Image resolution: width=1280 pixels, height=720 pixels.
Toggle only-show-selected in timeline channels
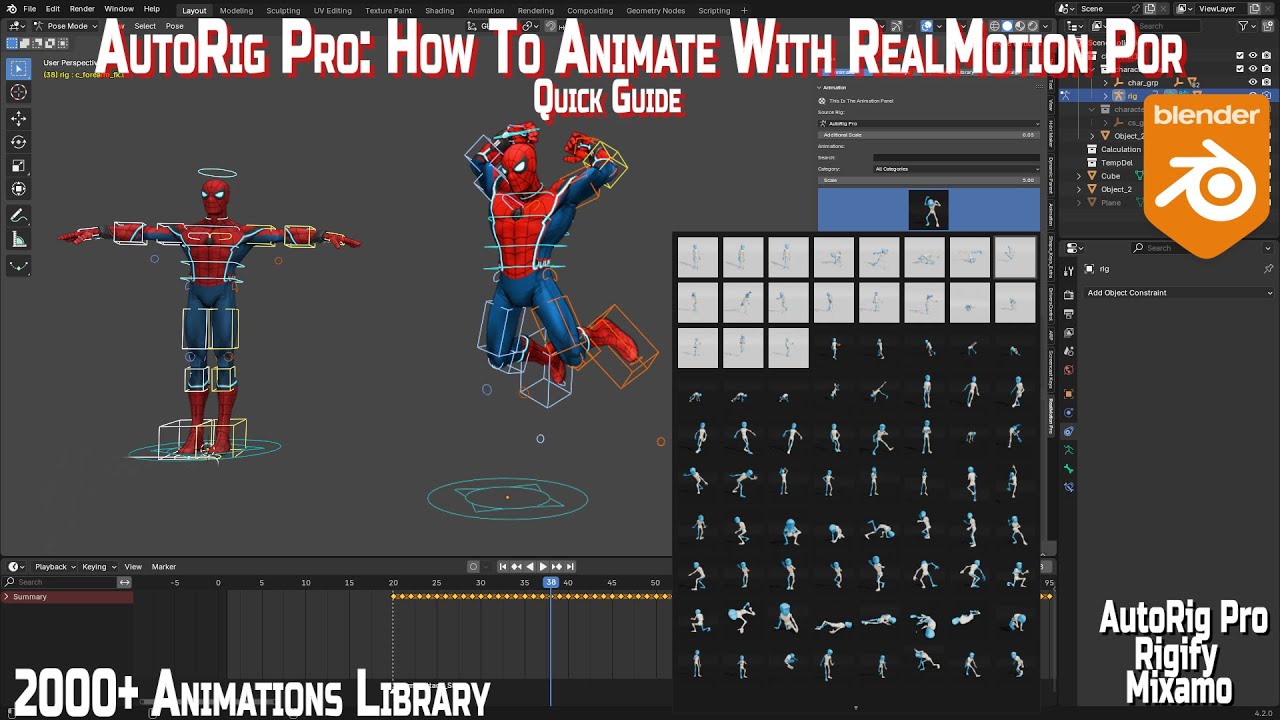(x=124, y=582)
